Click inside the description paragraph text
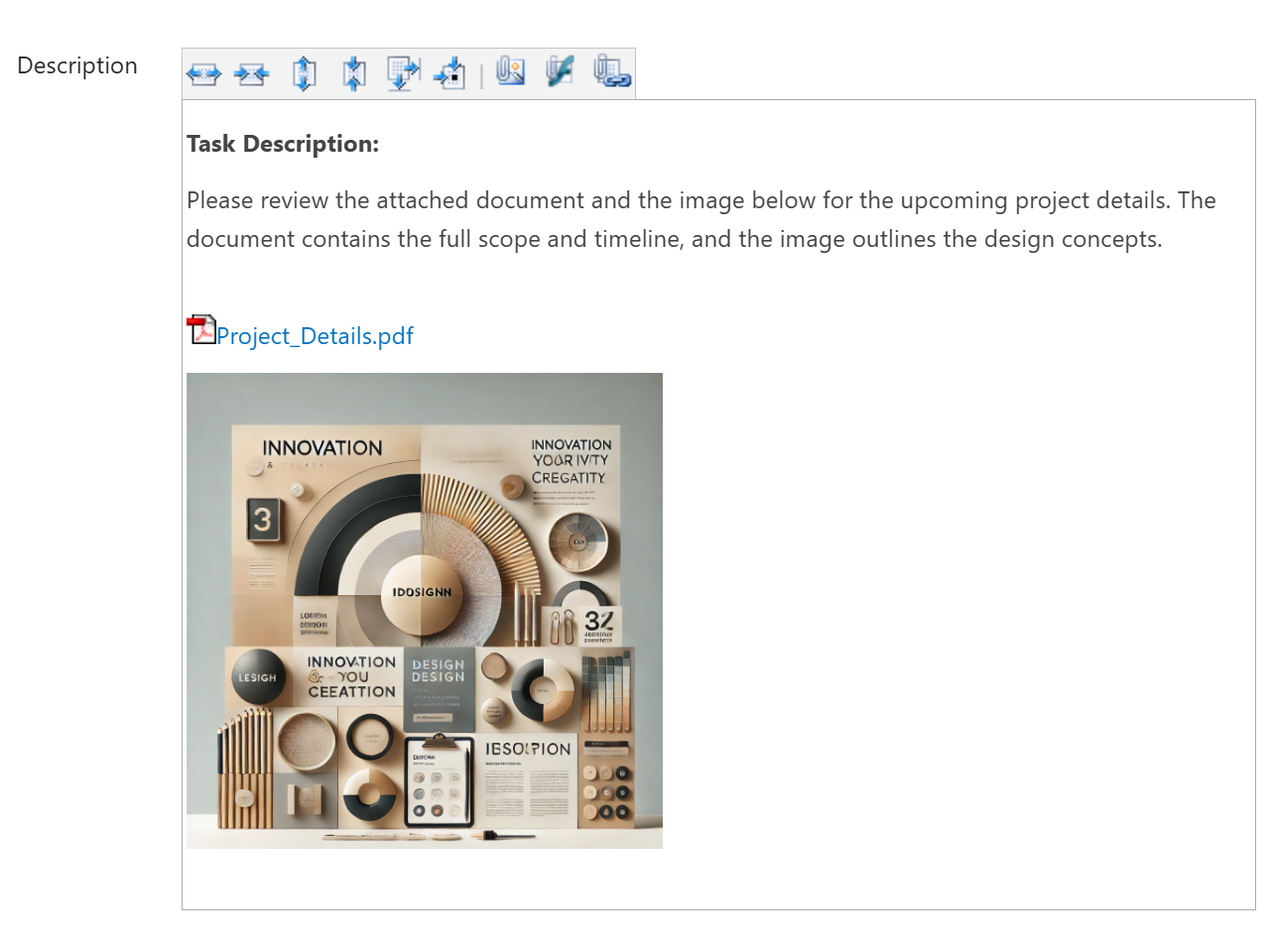Image resolution: width=1270 pixels, height=952 pixels. tap(700, 219)
